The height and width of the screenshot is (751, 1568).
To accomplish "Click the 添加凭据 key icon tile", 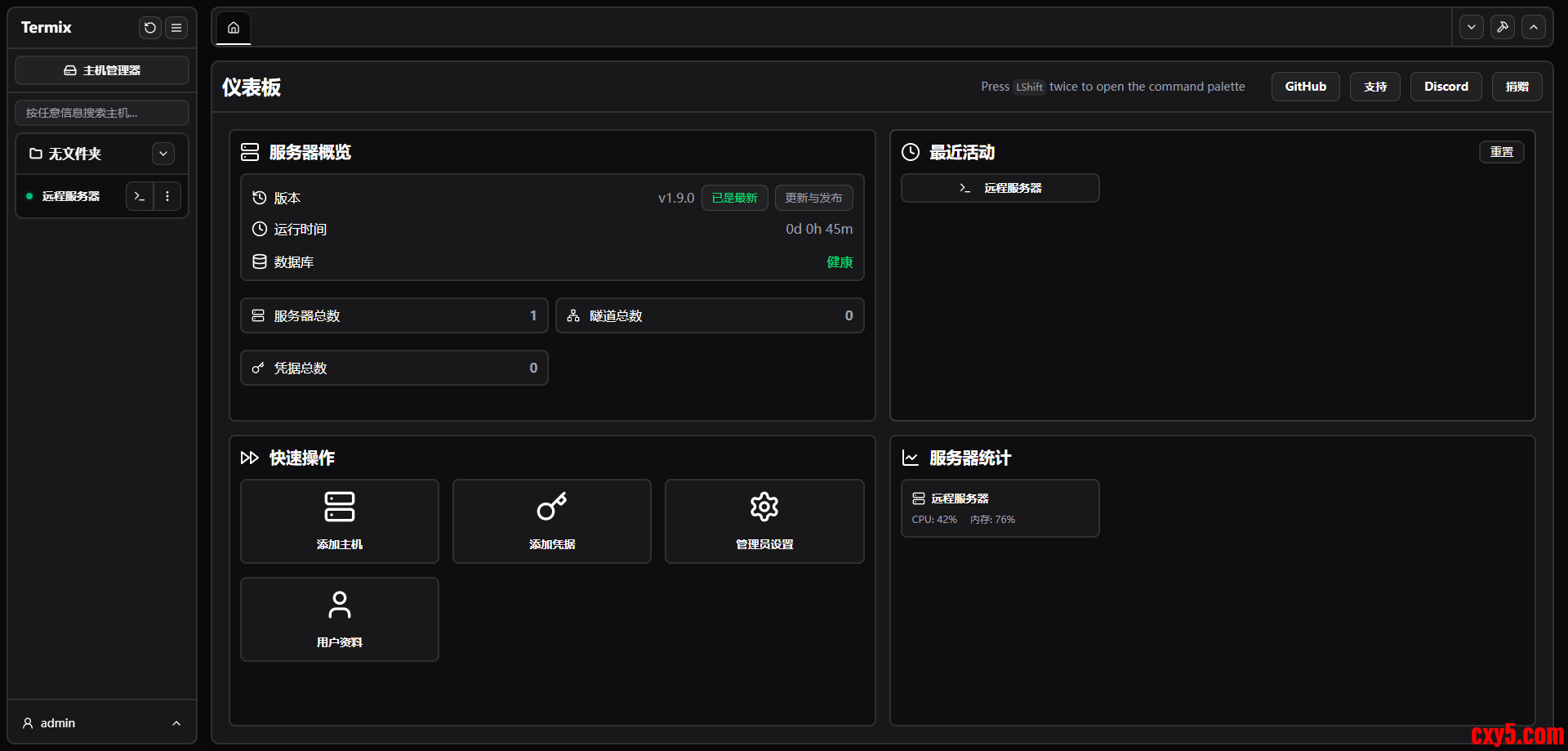I will pos(552,521).
